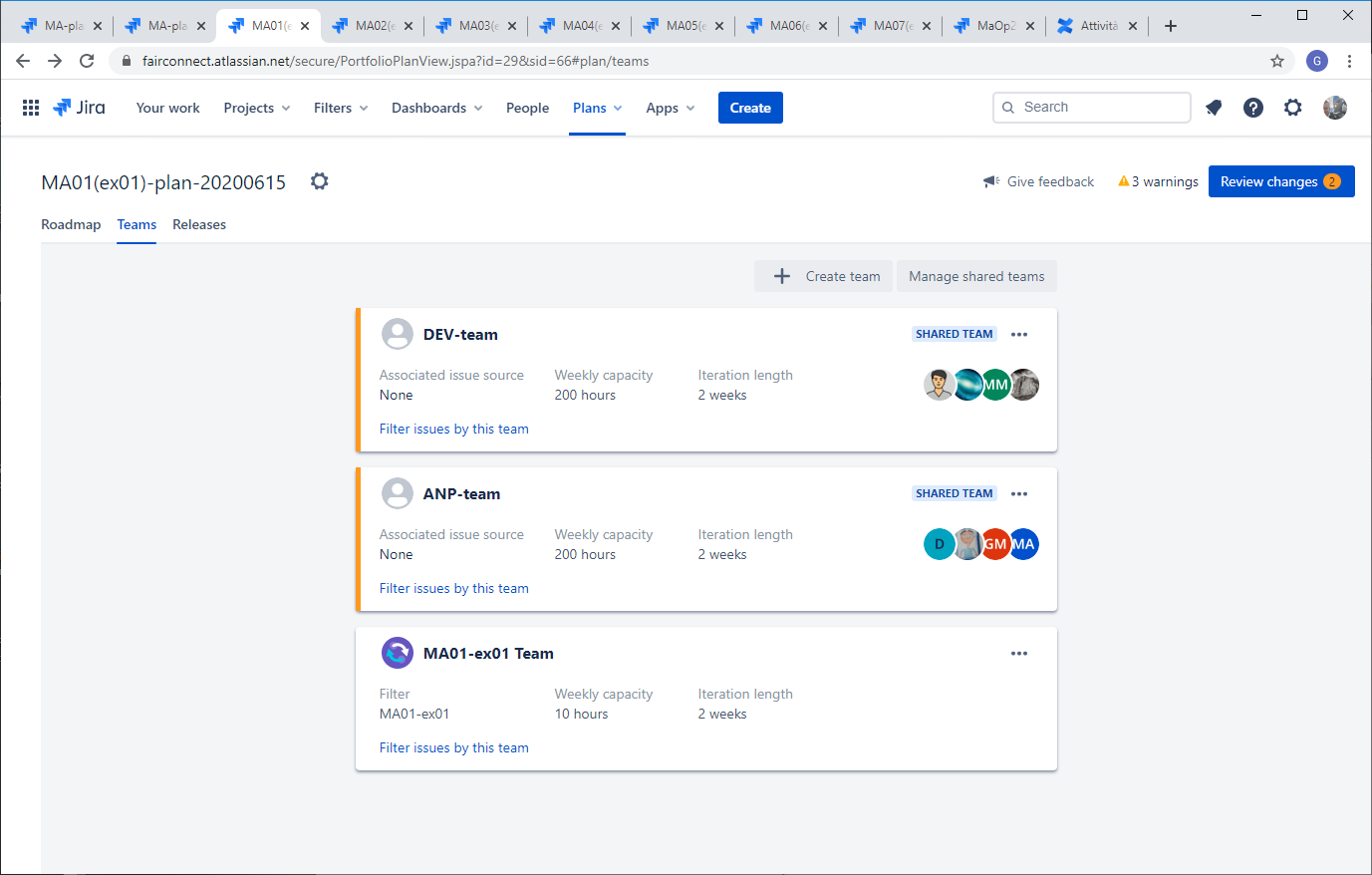Open Jira settings gear in top bar
The image size is (1372, 875).
(1293, 108)
